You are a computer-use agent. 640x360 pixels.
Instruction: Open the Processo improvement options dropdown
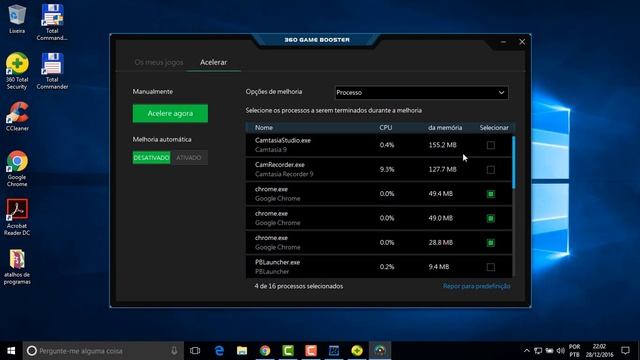[421, 93]
